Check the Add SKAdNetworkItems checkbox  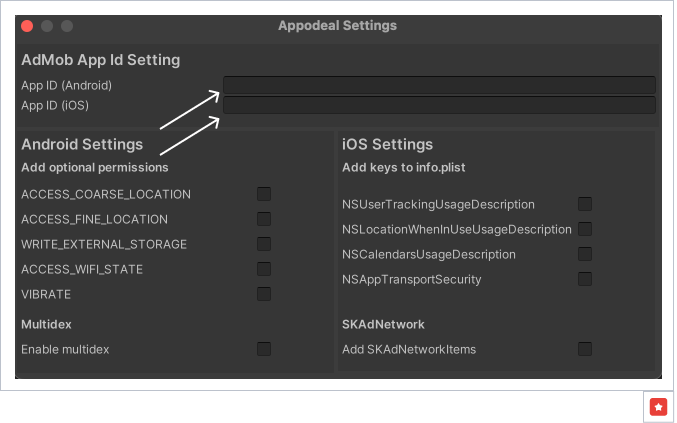click(x=585, y=349)
